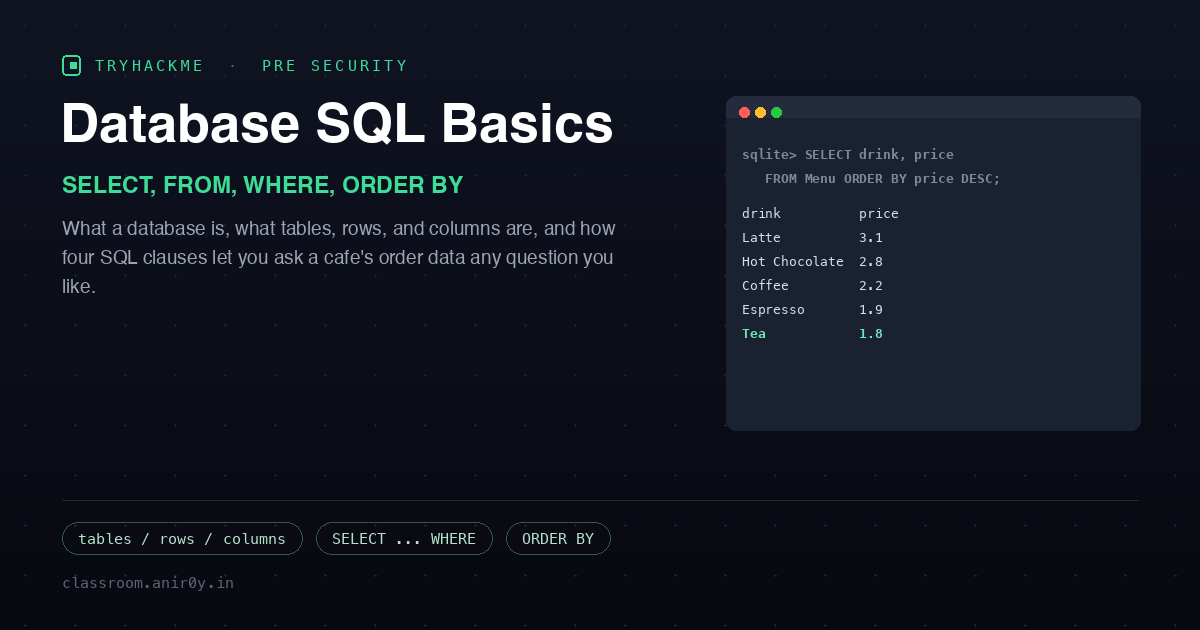Screen dimensions: 1200x630
Task: Click the description paragraph about cafe's order data
Action: (x=339, y=257)
